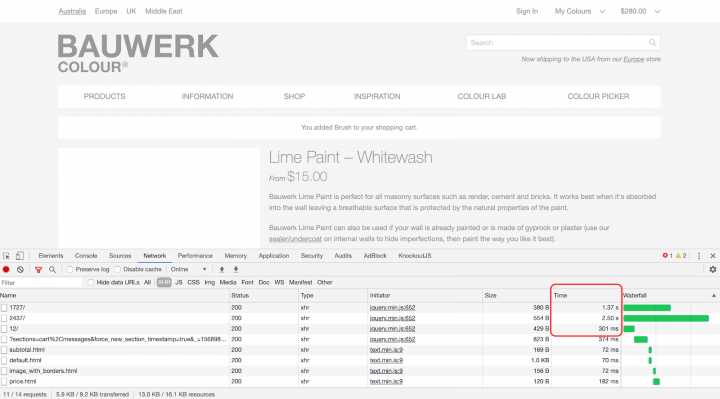The height and width of the screenshot is (399, 720).
Task: Open DevTools three-dot menu
Action: tap(699, 256)
